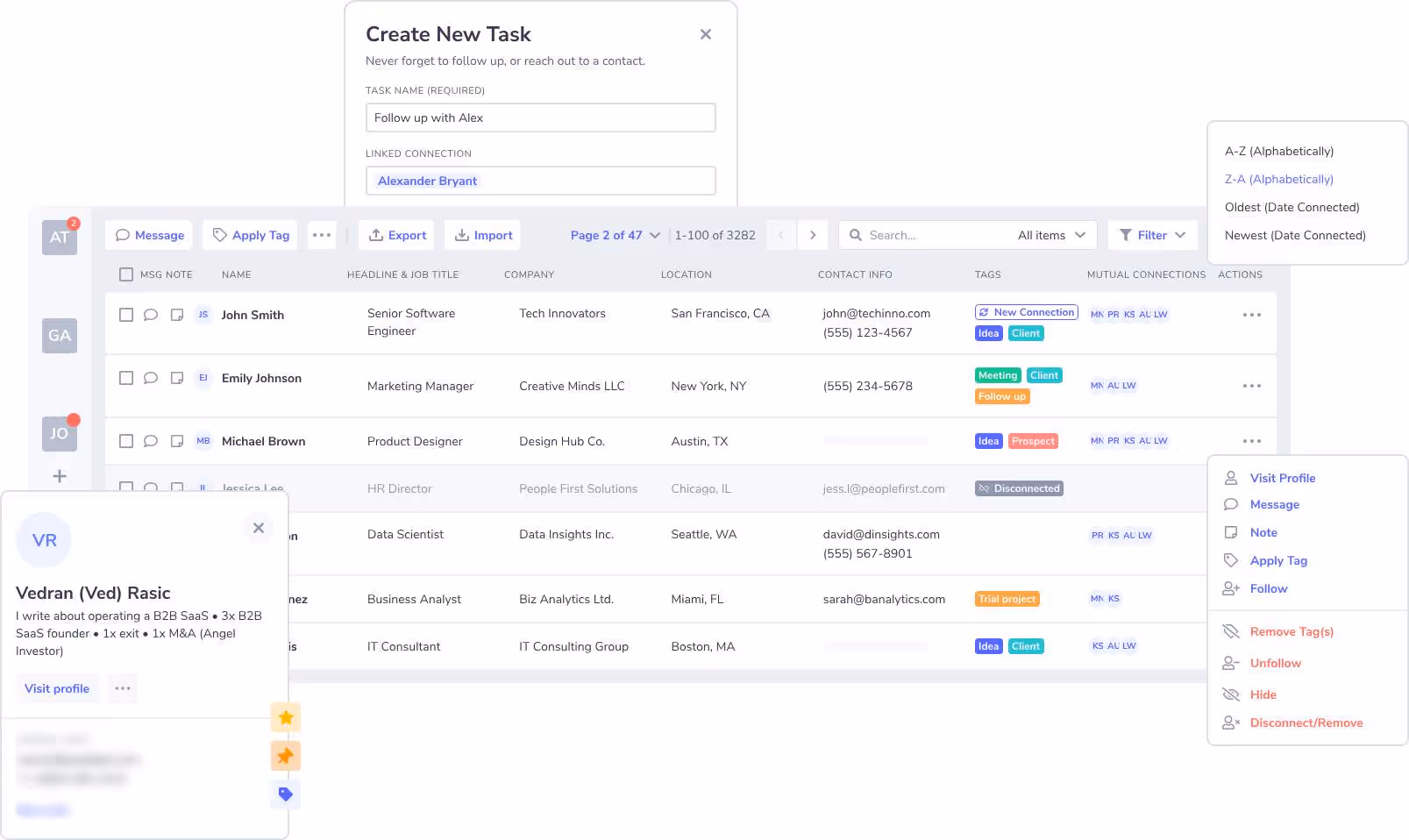This screenshot has height=840, width=1409.
Task: Open the more actions ellipsis next to Apply Tag
Action: 322,235
